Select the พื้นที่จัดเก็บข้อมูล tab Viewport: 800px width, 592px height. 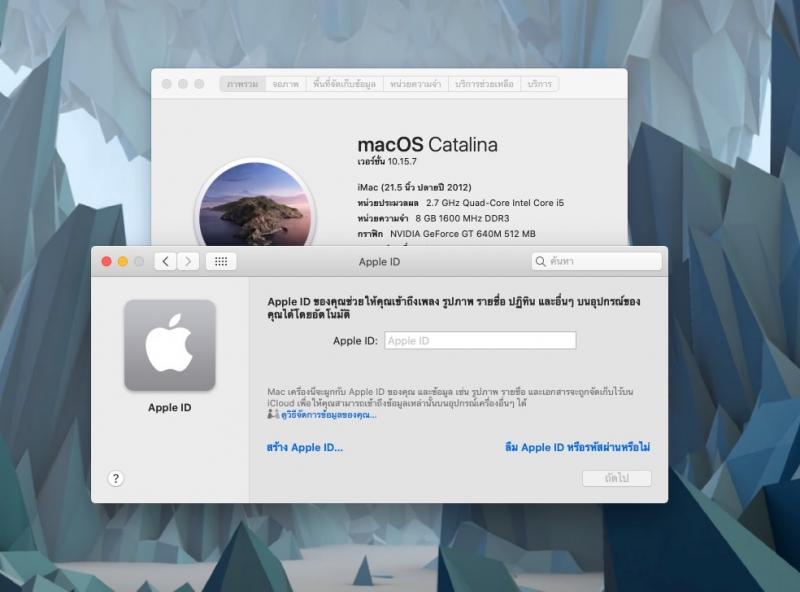click(x=344, y=84)
